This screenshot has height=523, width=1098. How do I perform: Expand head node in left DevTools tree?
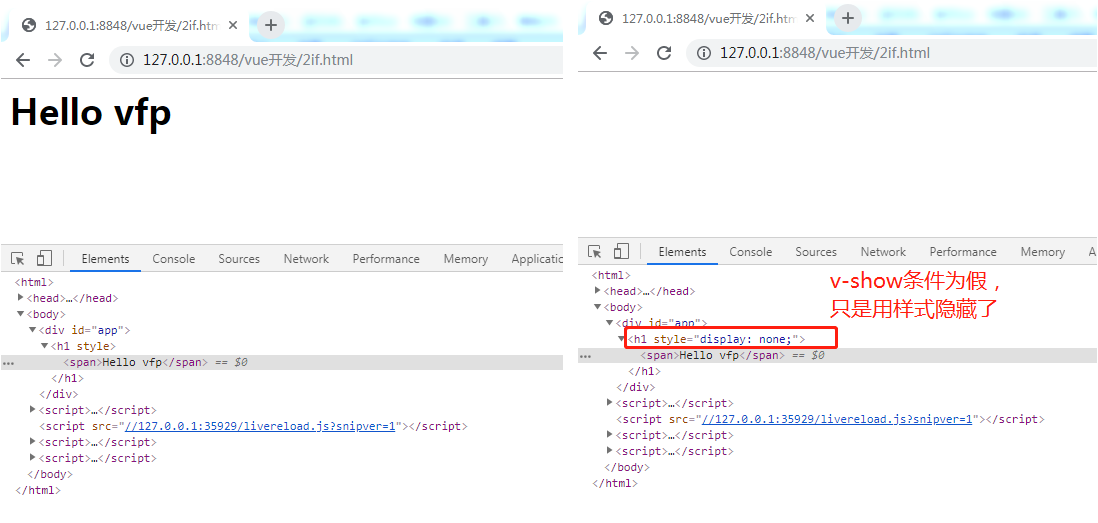(21, 298)
